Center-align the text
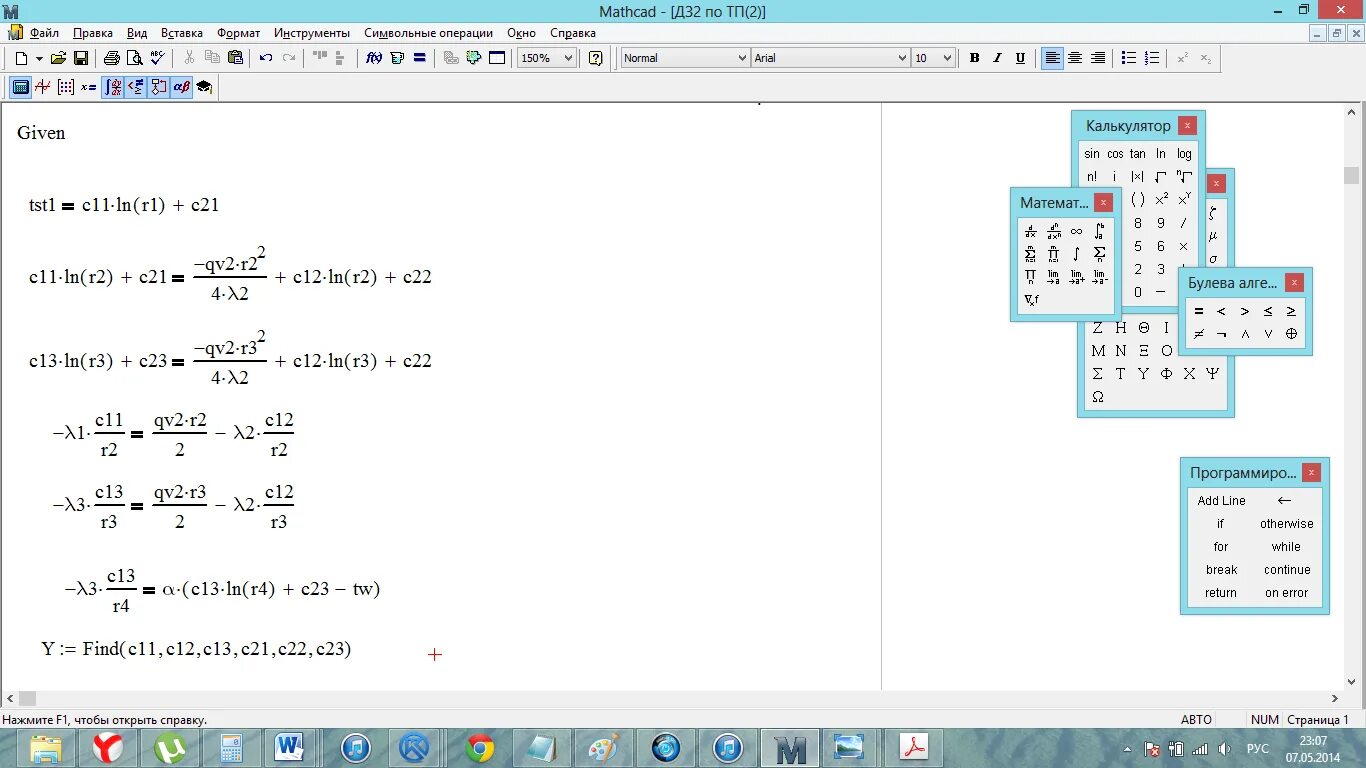 (1075, 58)
